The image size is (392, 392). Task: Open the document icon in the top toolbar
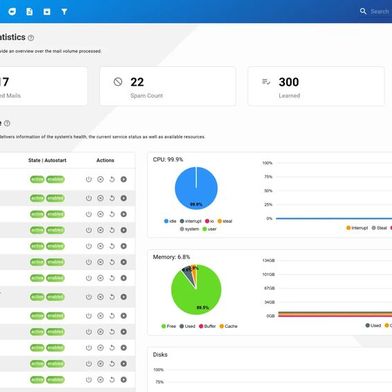(30, 12)
